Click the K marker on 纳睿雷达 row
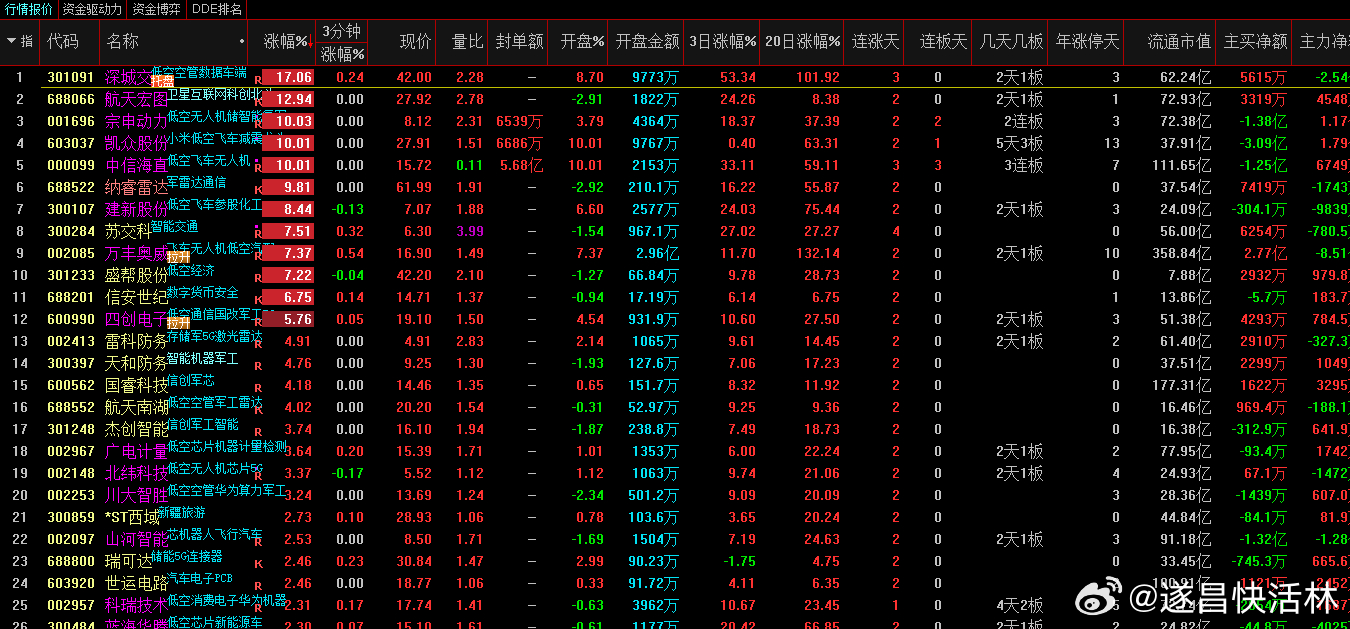 click(x=258, y=188)
